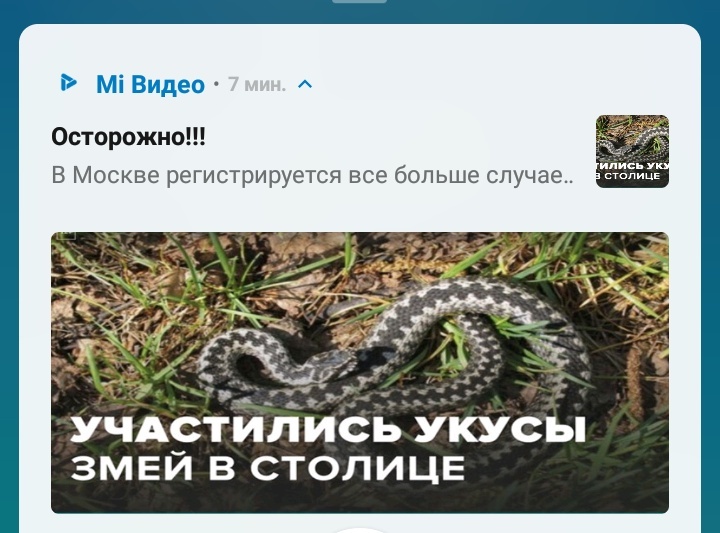This screenshot has width=720, height=533.
Task: Tap the gray drag handle at top
Action: (x=359, y=1)
